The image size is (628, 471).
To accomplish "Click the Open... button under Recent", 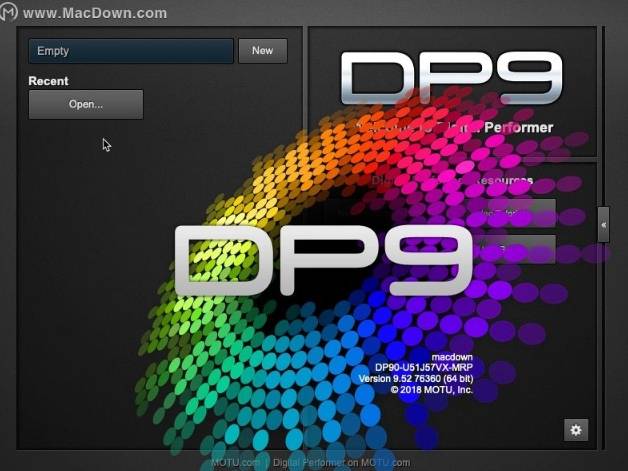I will 86,104.
